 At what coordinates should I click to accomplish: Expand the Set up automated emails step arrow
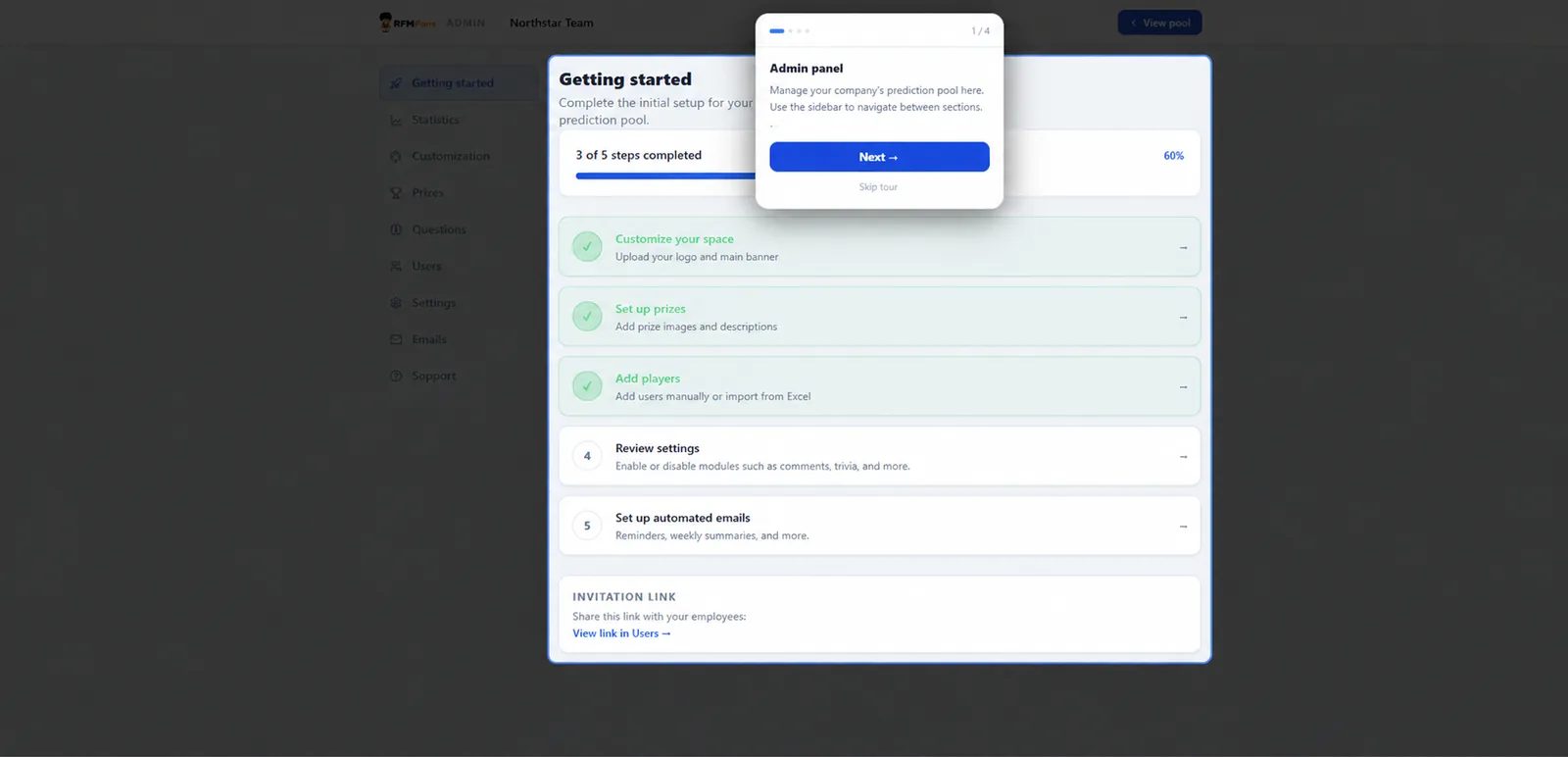pyautogui.click(x=1183, y=527)
